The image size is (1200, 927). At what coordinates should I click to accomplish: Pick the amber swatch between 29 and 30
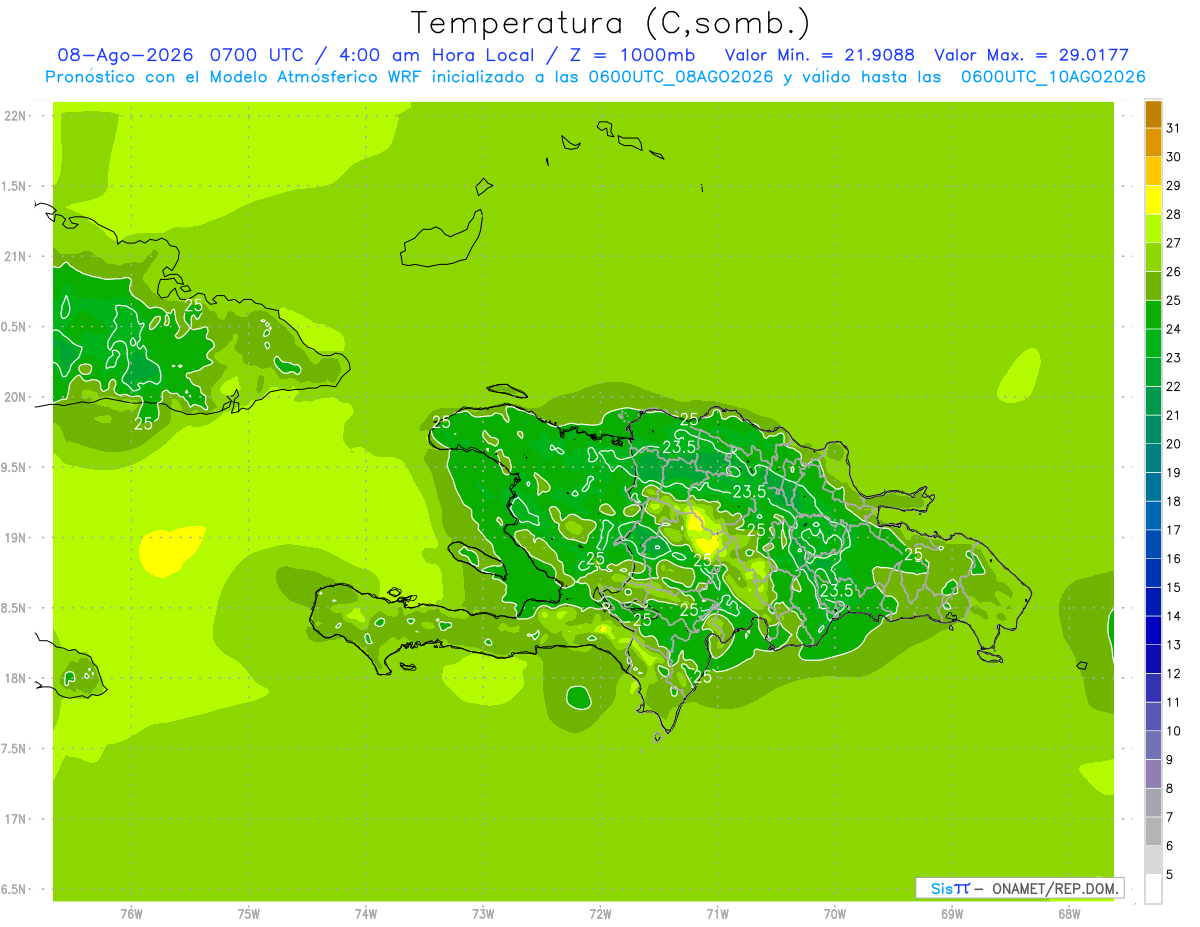click(x=1153, y=171)
